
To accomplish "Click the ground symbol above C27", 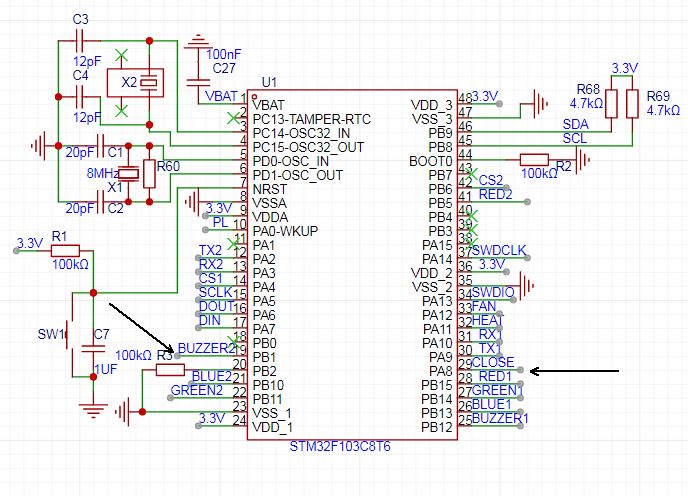I will coord(198,41).
